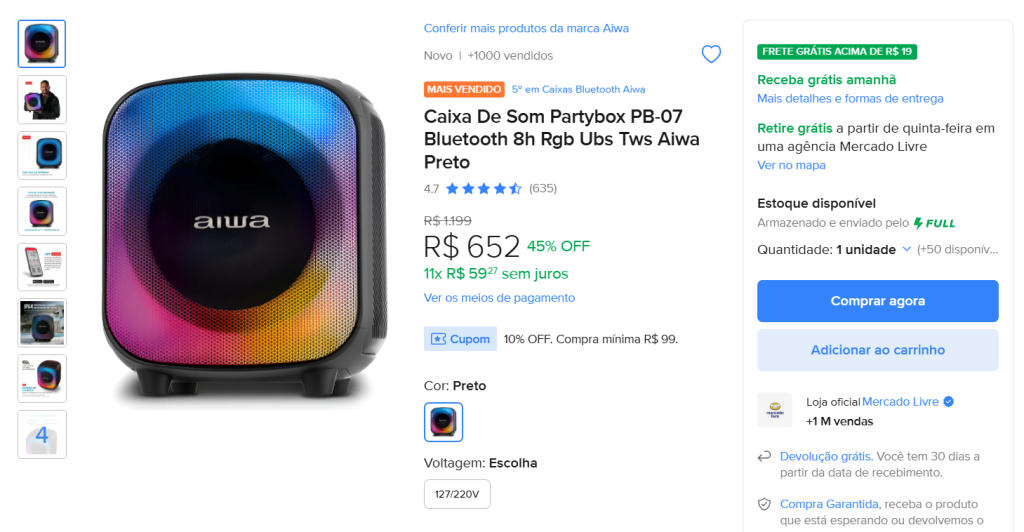The height and width of the screenshot is (532, 1024).
Task: Add product to favorites with heart icon
Action: tap(711, 55)
